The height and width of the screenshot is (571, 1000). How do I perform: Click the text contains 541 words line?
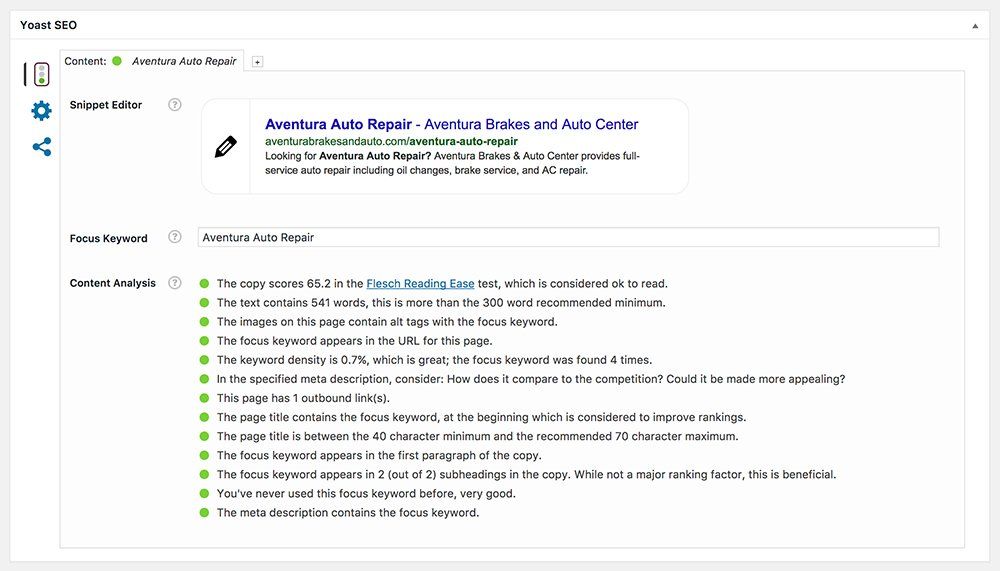[441, 302]
